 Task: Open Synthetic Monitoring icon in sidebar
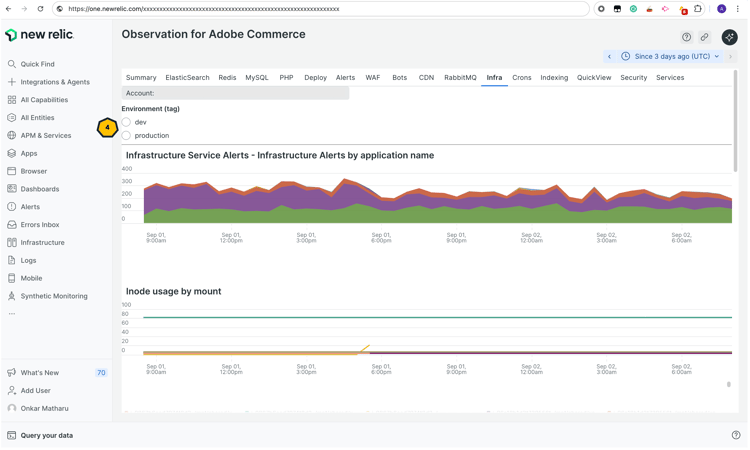(12, 296)
